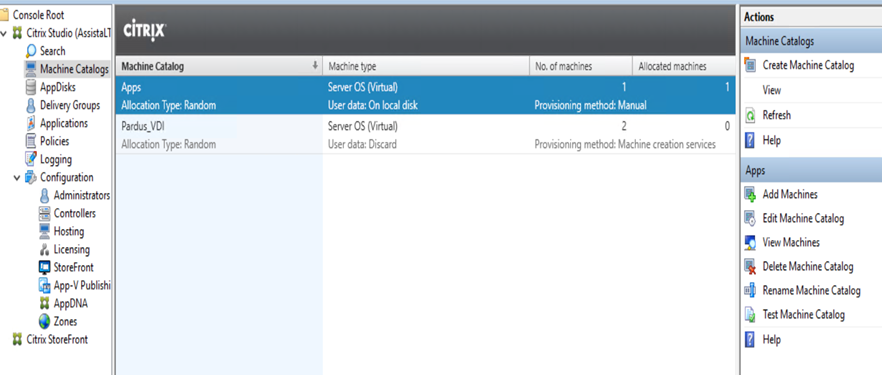
Task: Click the Machine Catalogs actions section header
Action: coord(811,41)
